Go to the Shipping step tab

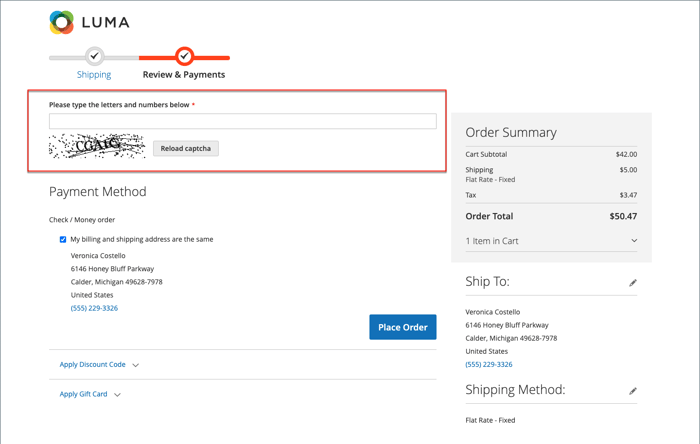[94, 74]
